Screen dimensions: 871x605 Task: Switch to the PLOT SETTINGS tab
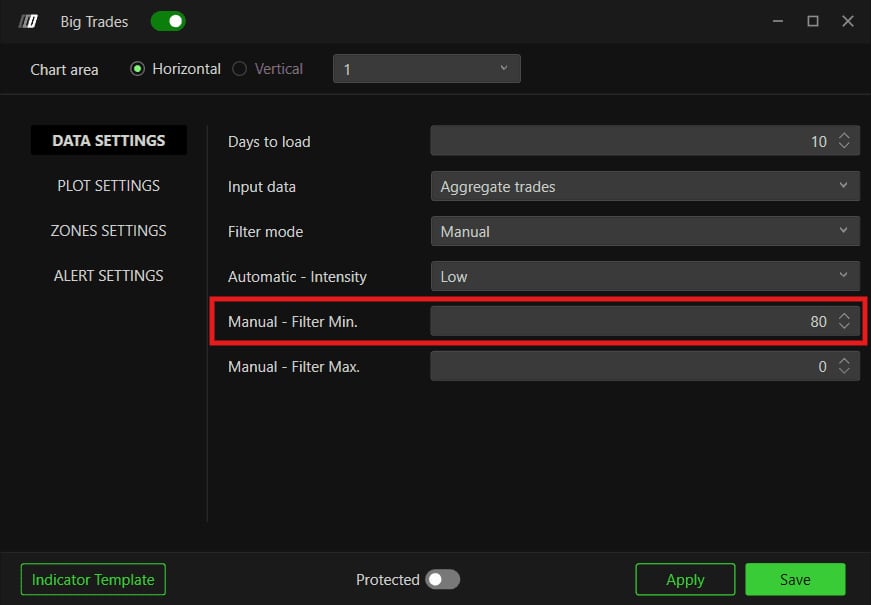click(109, 186)
